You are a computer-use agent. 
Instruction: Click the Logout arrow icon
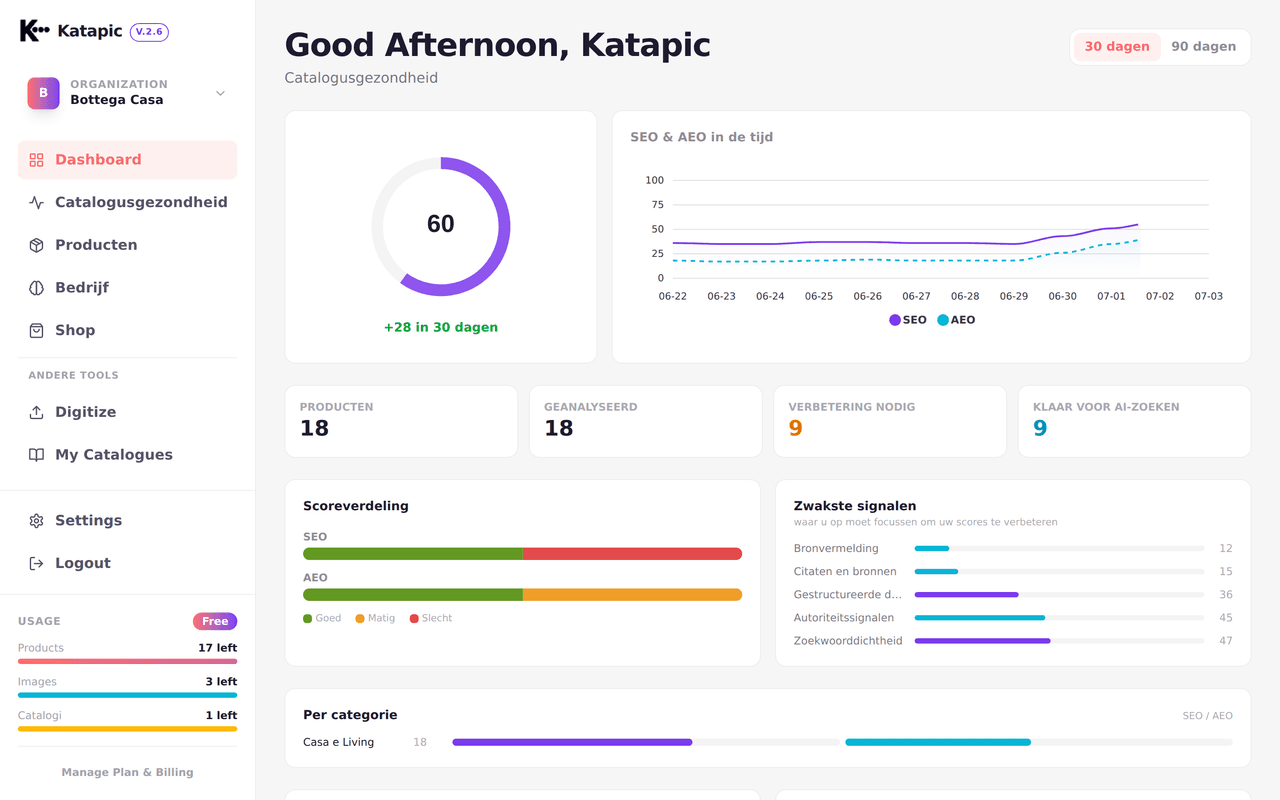click(x=37, y=563)
